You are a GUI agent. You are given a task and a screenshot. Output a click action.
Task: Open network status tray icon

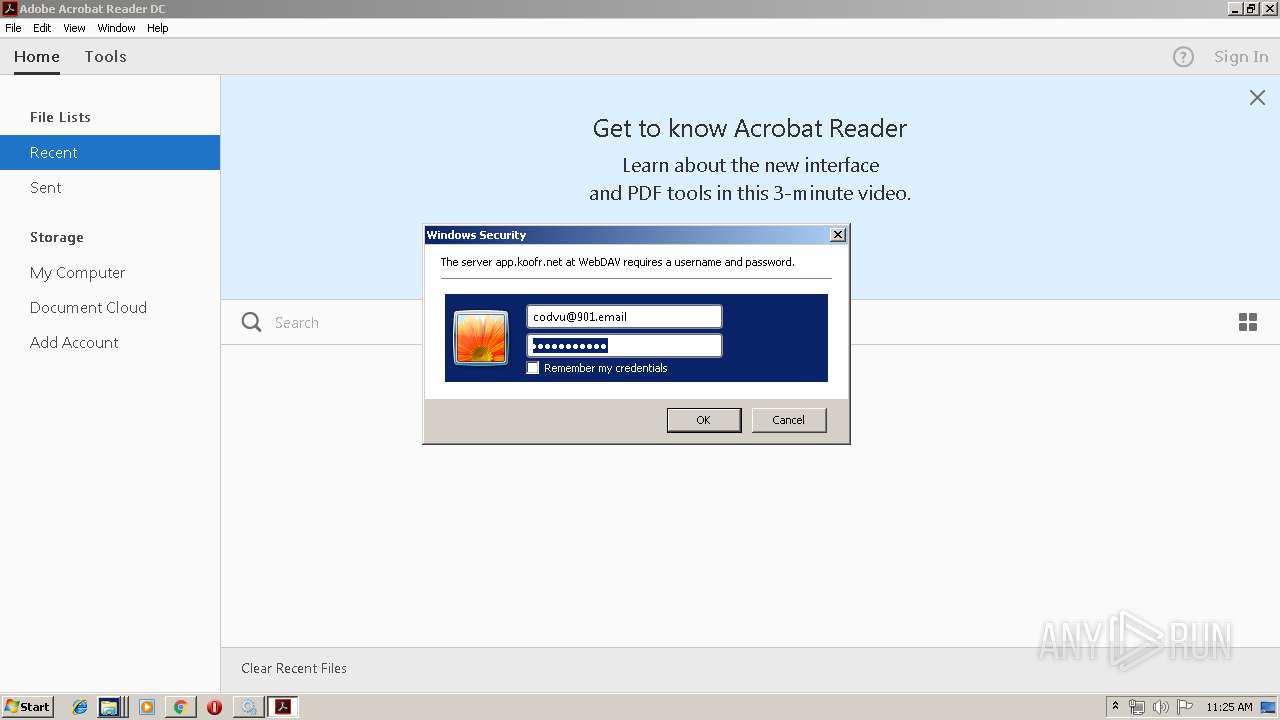tap(1137, 707)
